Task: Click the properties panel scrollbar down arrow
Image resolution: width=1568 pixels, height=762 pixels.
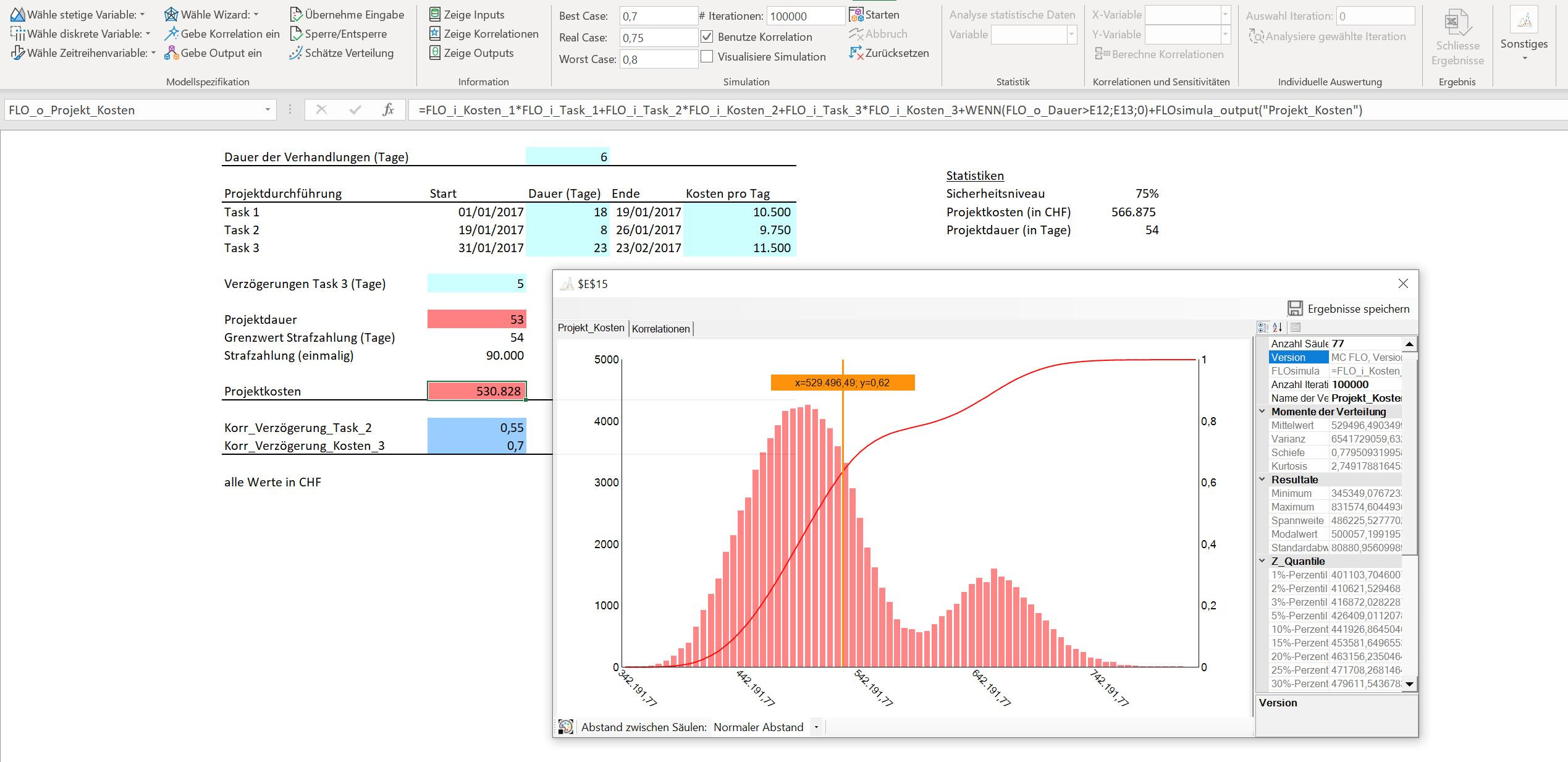Action: pos(1409,684)
